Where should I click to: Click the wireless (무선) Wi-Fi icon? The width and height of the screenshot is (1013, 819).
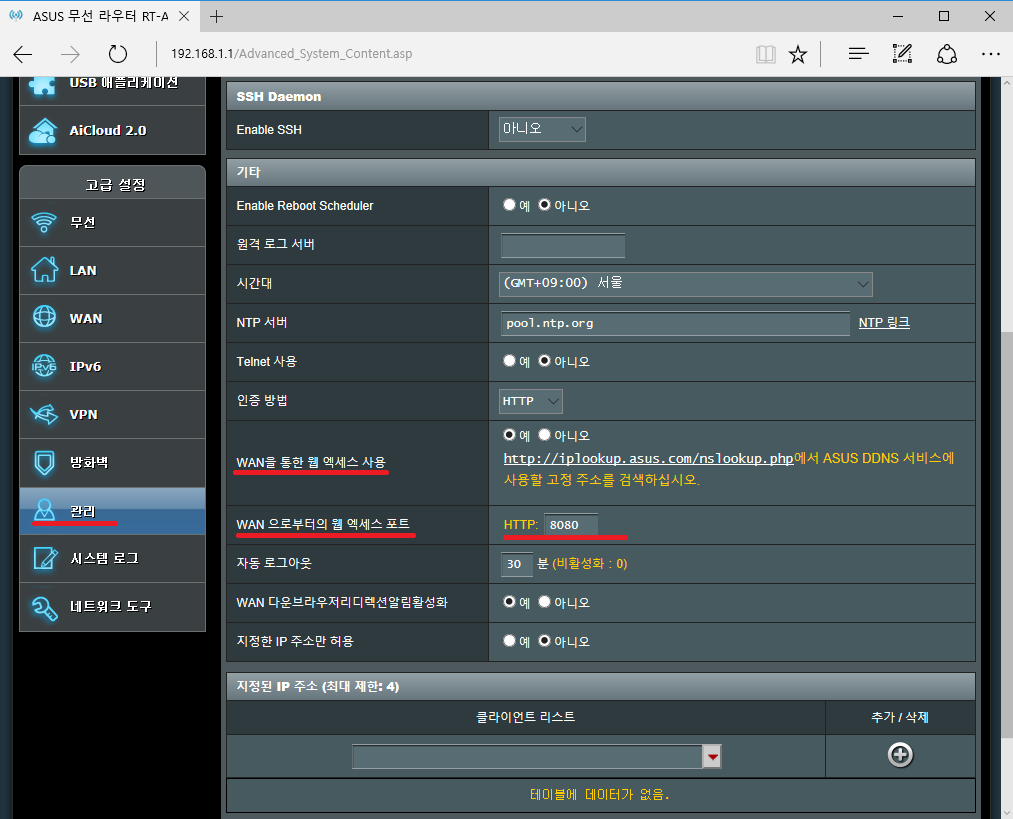tap(44, 222)
